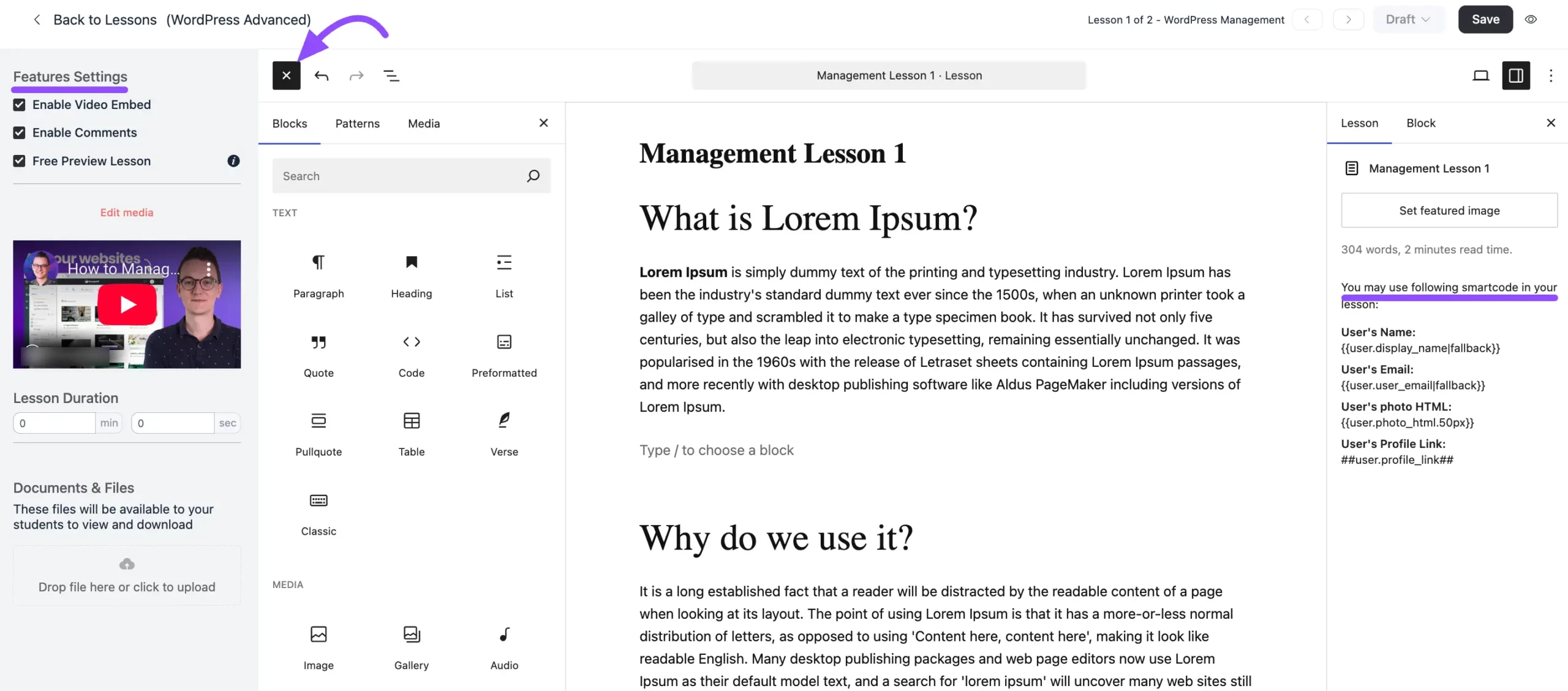Insert a Table block
The image size is (1568, 691).
[x=412, y=434]
